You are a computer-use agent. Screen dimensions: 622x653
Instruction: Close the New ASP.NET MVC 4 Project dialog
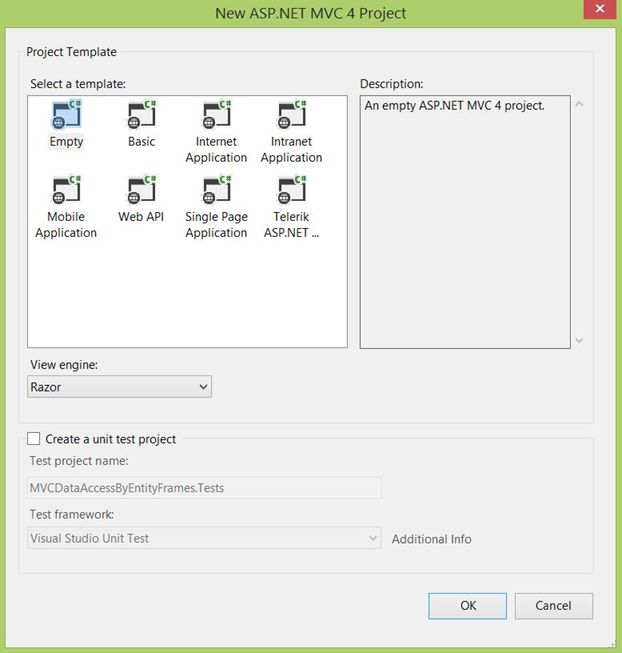[600, 9]
